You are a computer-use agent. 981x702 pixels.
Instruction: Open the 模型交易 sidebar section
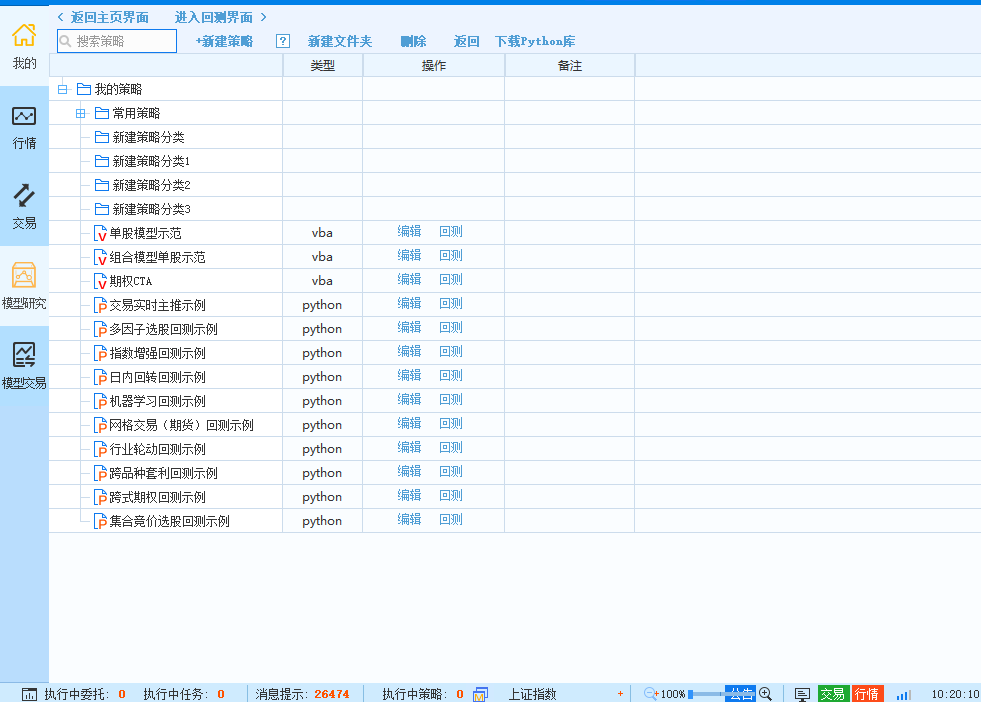24,366
